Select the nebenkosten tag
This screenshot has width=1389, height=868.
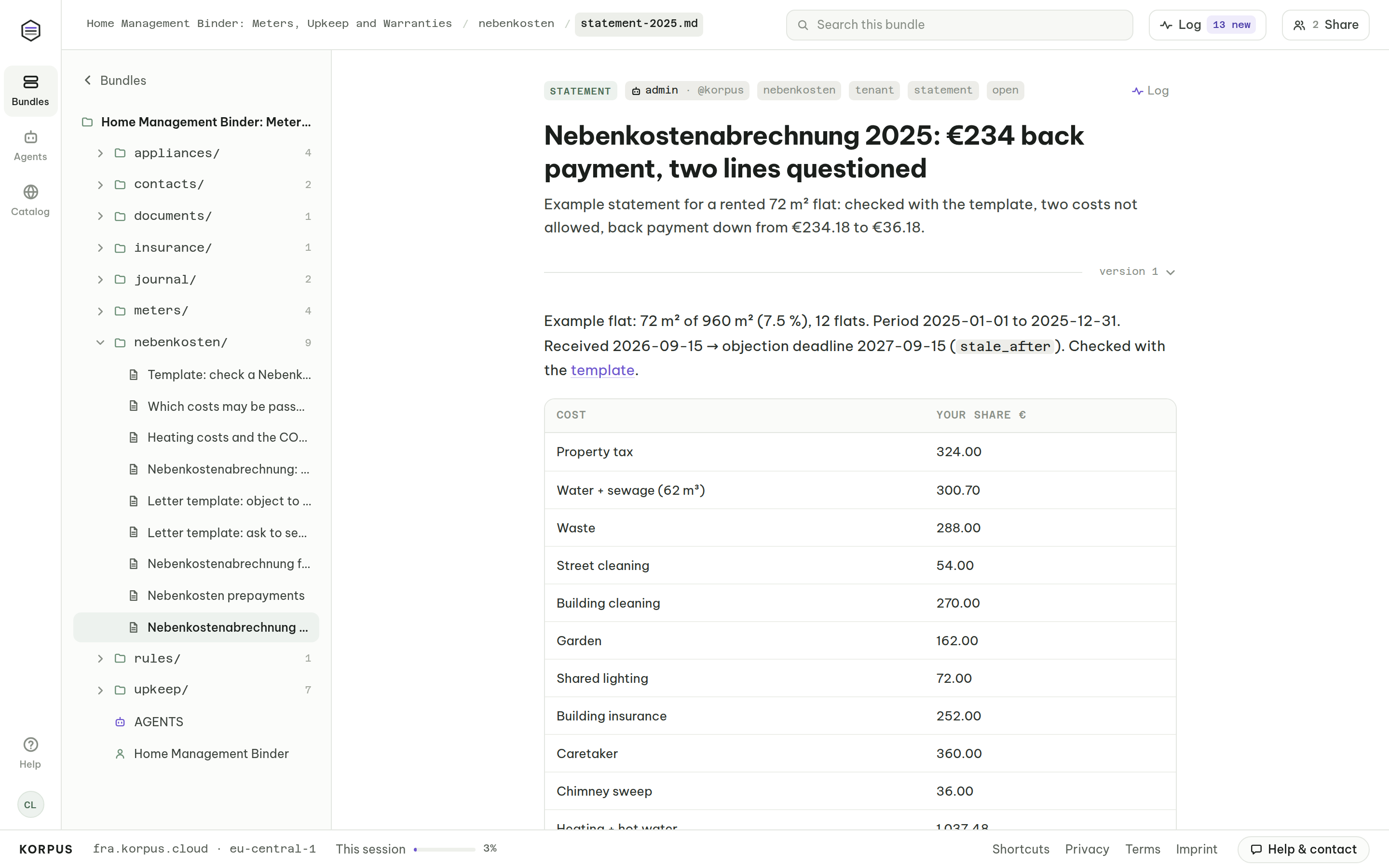coord(799,91)
